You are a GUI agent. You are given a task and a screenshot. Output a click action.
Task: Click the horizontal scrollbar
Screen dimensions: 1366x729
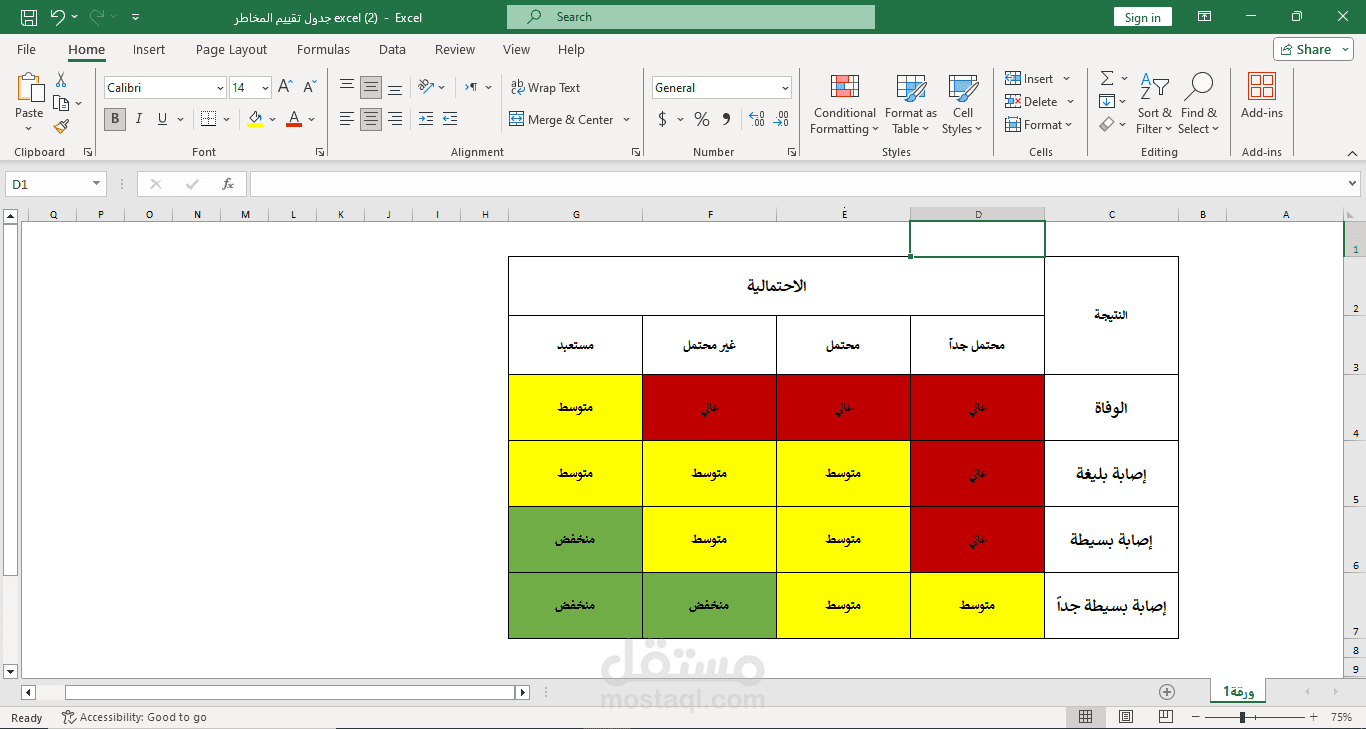click(290, 692)
